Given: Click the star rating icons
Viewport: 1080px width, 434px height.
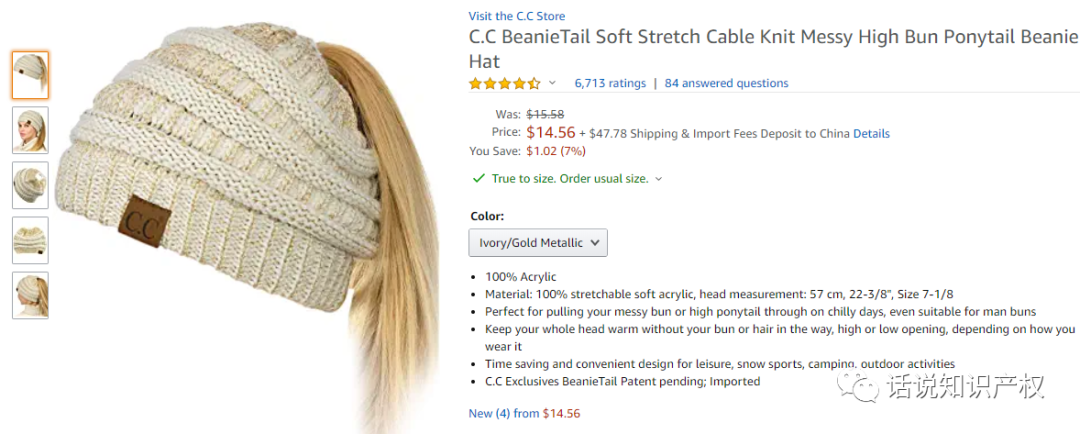Looking at the screenshot, I should 504,83.
